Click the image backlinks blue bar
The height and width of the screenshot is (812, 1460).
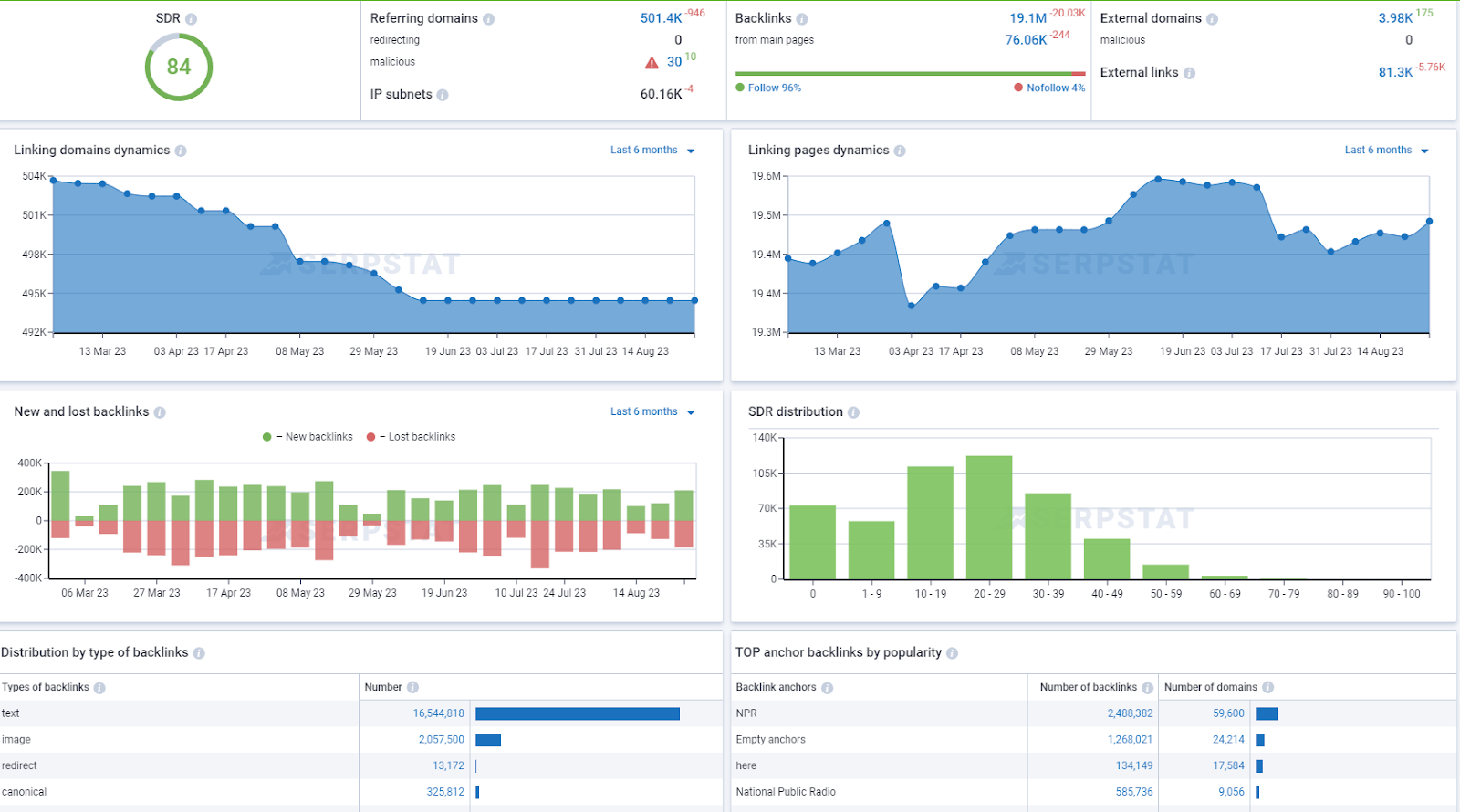(488, 741)
